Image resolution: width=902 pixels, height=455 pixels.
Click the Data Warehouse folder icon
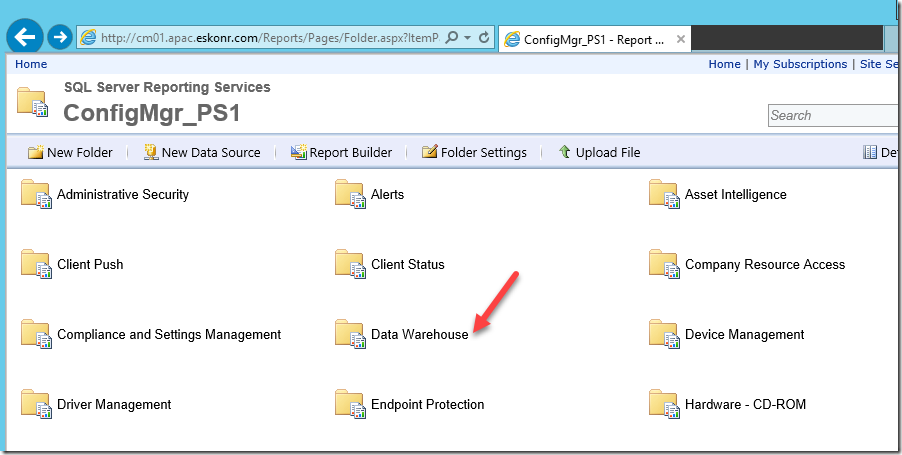pyautogui.click(x=350, y=334)
